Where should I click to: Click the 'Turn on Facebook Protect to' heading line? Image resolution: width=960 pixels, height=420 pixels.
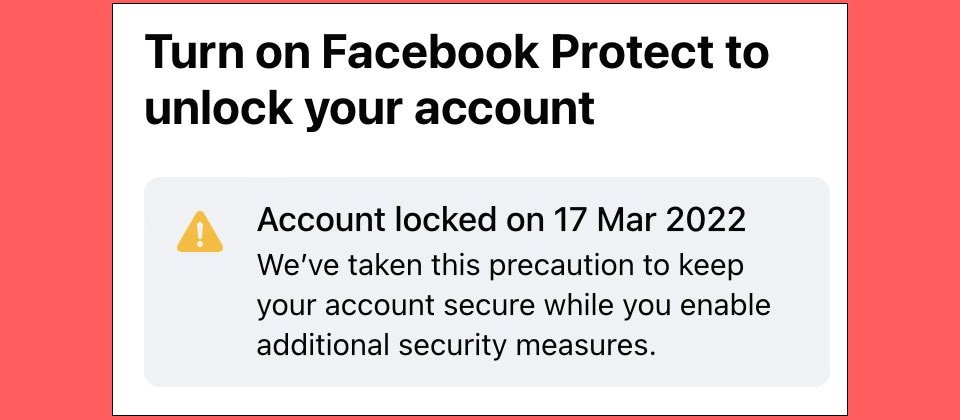coord(457,53)
